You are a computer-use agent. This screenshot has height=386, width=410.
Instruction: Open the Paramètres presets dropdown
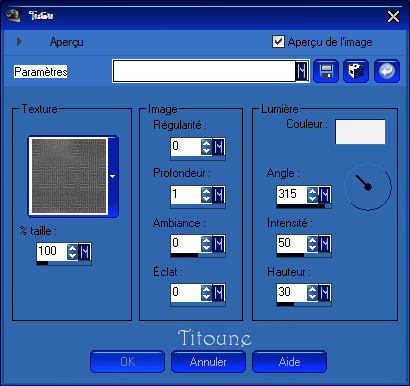tap(302, 71)
